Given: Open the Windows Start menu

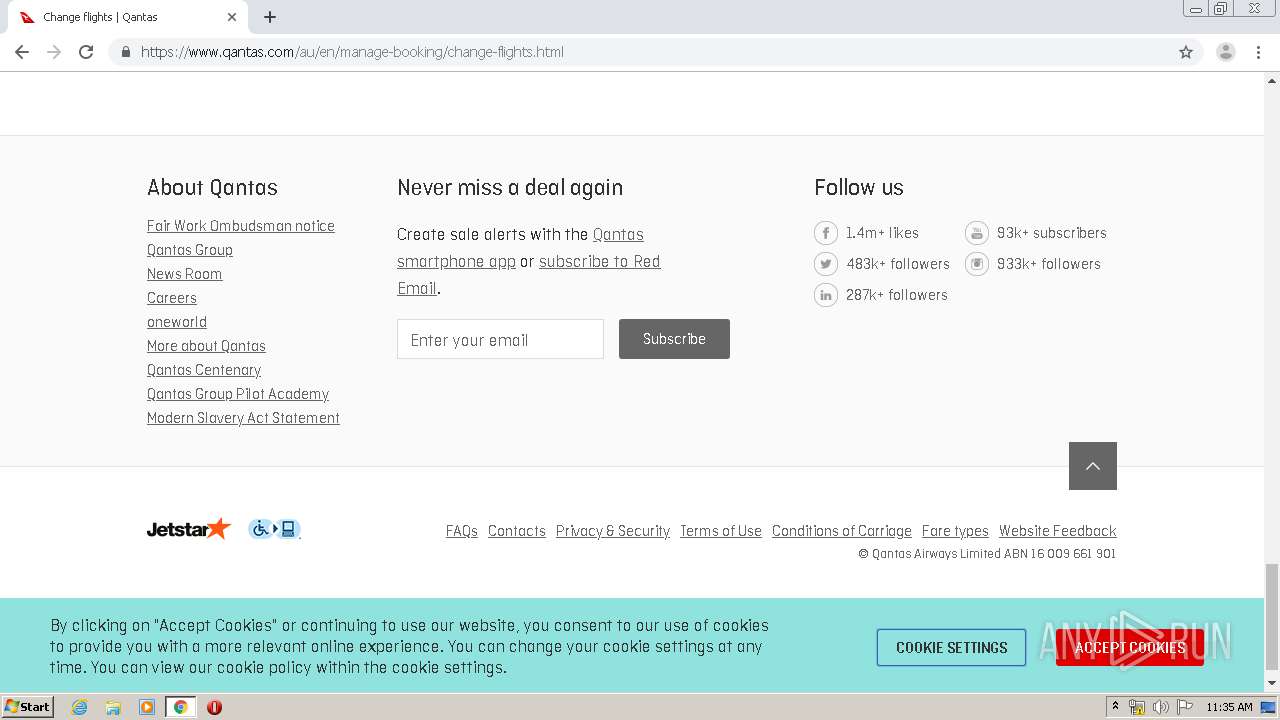Looking at the screenshot, I should coord(27,707).
